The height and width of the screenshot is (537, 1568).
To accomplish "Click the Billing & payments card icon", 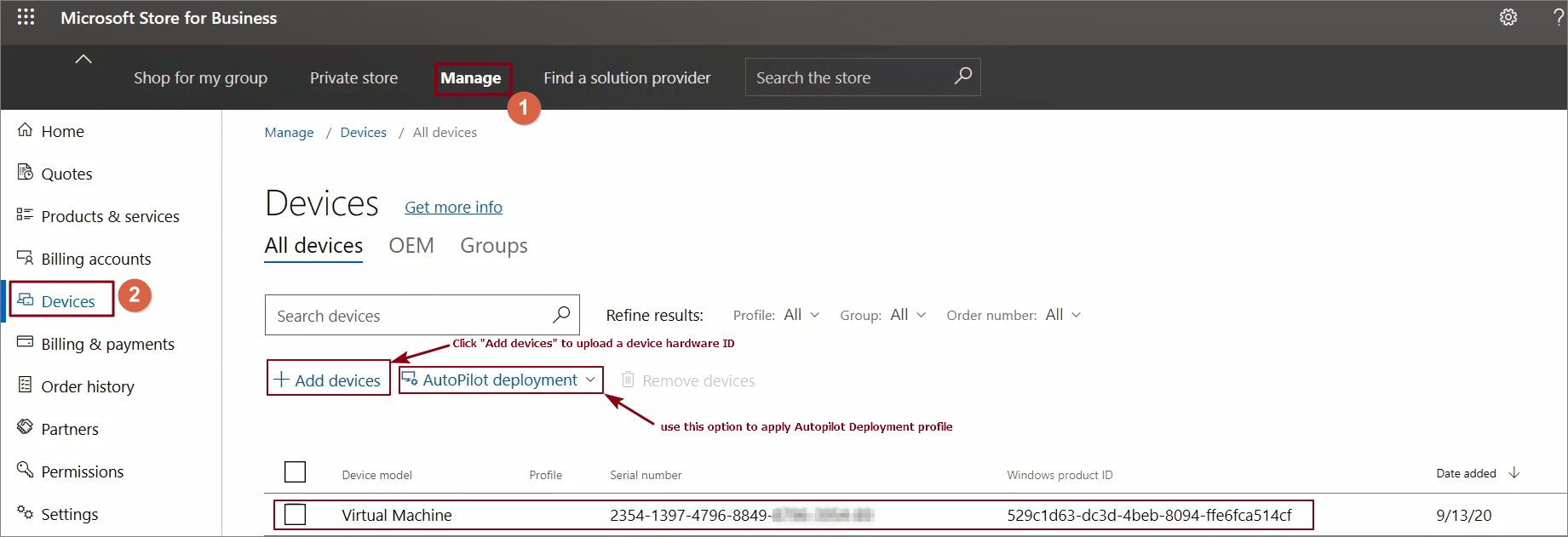I will pos(26,342).
